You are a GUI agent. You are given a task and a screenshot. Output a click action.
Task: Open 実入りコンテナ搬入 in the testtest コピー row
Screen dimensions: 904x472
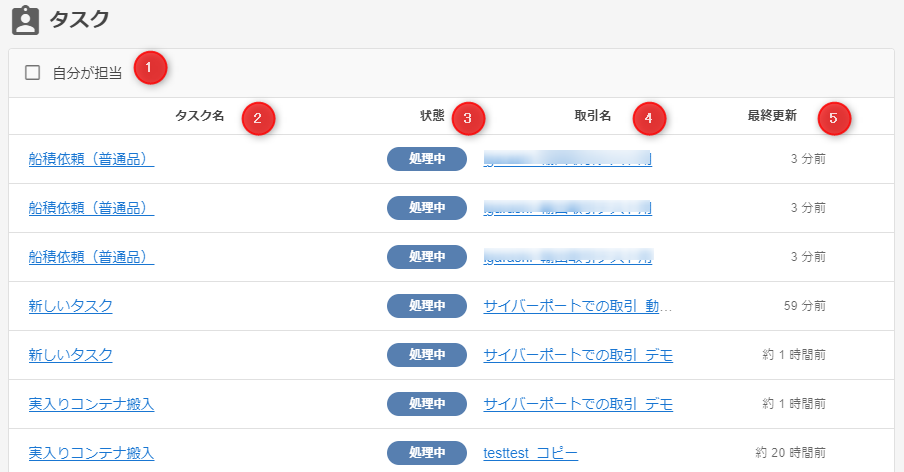click(91, 453)
